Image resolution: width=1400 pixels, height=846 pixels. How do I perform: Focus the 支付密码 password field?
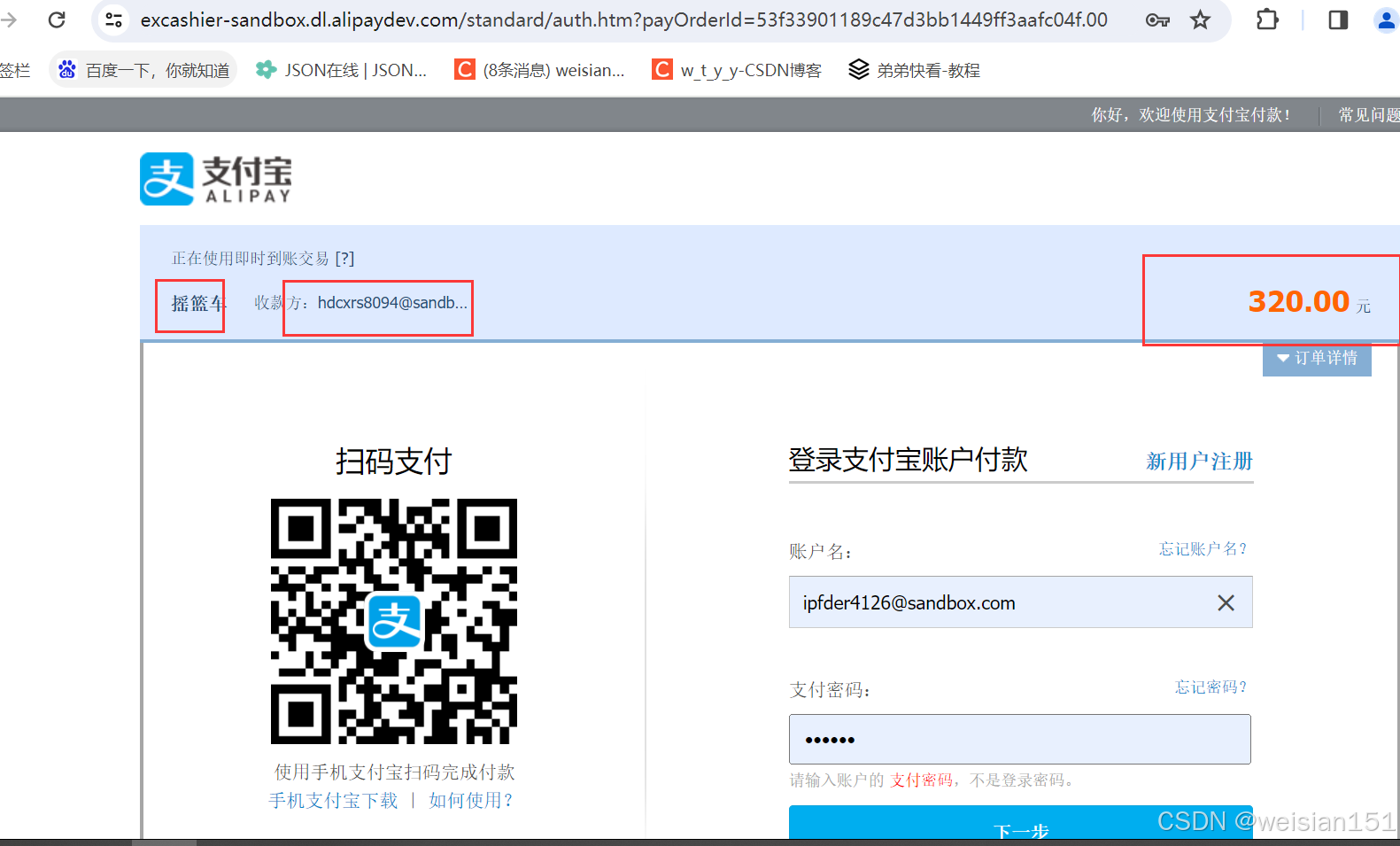coord(1019,740)
